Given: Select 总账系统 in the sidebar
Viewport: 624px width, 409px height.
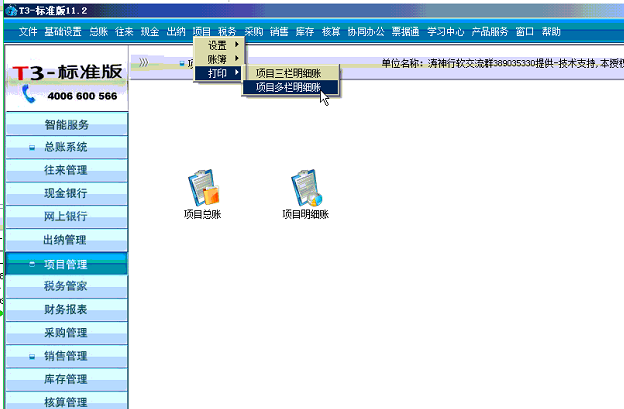Looking at the screenshot, I should (66, 148).
